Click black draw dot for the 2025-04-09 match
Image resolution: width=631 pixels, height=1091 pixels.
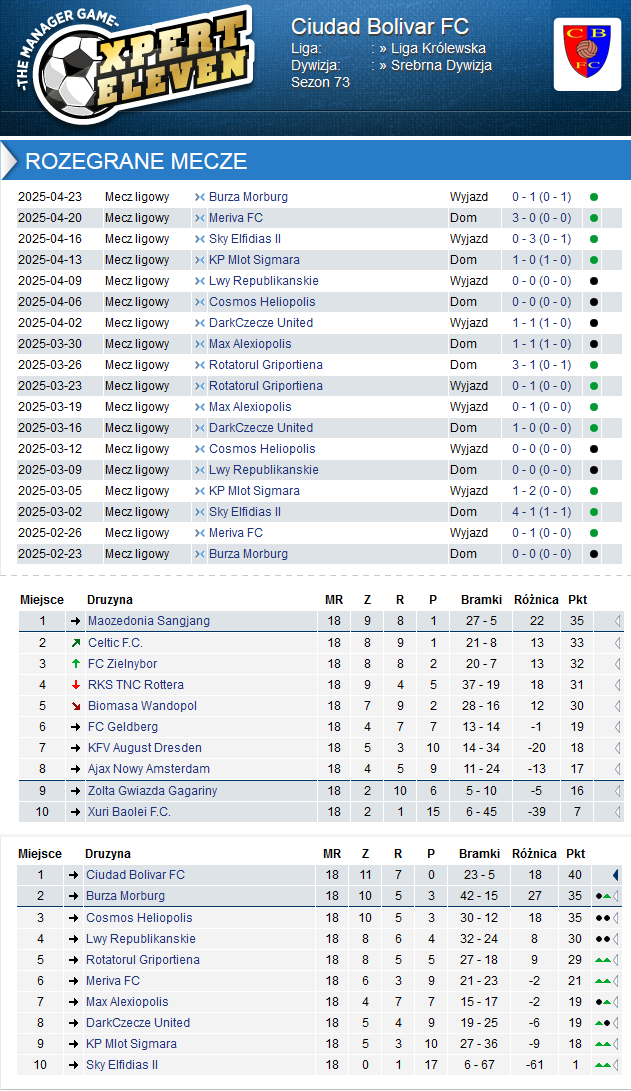click(x=594, y=281)
